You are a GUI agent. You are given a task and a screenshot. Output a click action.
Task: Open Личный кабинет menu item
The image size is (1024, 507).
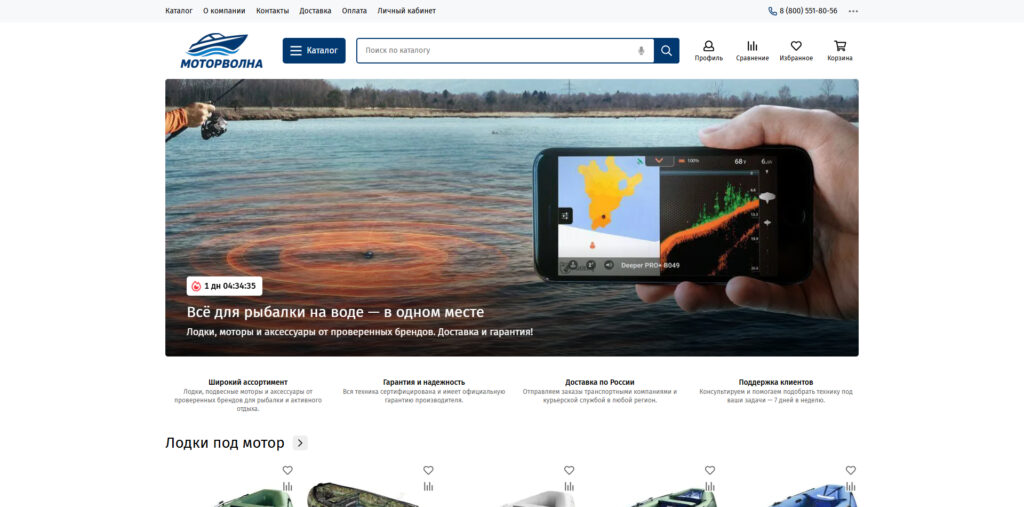coord(406,11)
